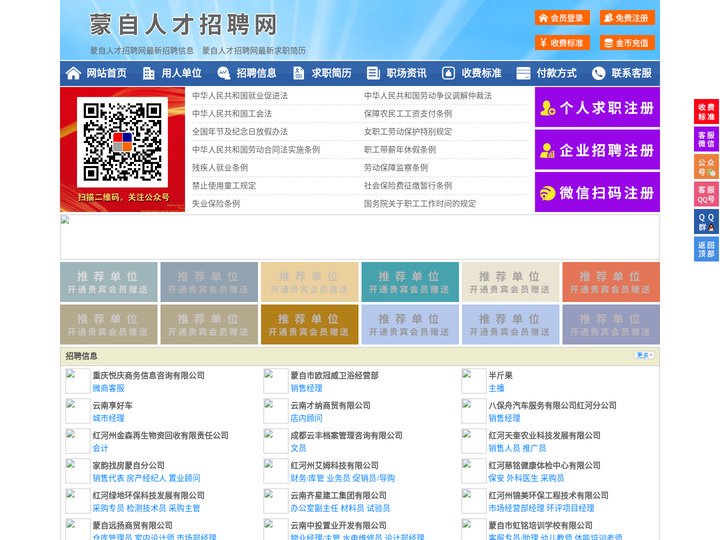Open the red 收费标准 floating sidebar button
Image resolution: width=720 pixels, height=540 pixels.
coord(706,112)
